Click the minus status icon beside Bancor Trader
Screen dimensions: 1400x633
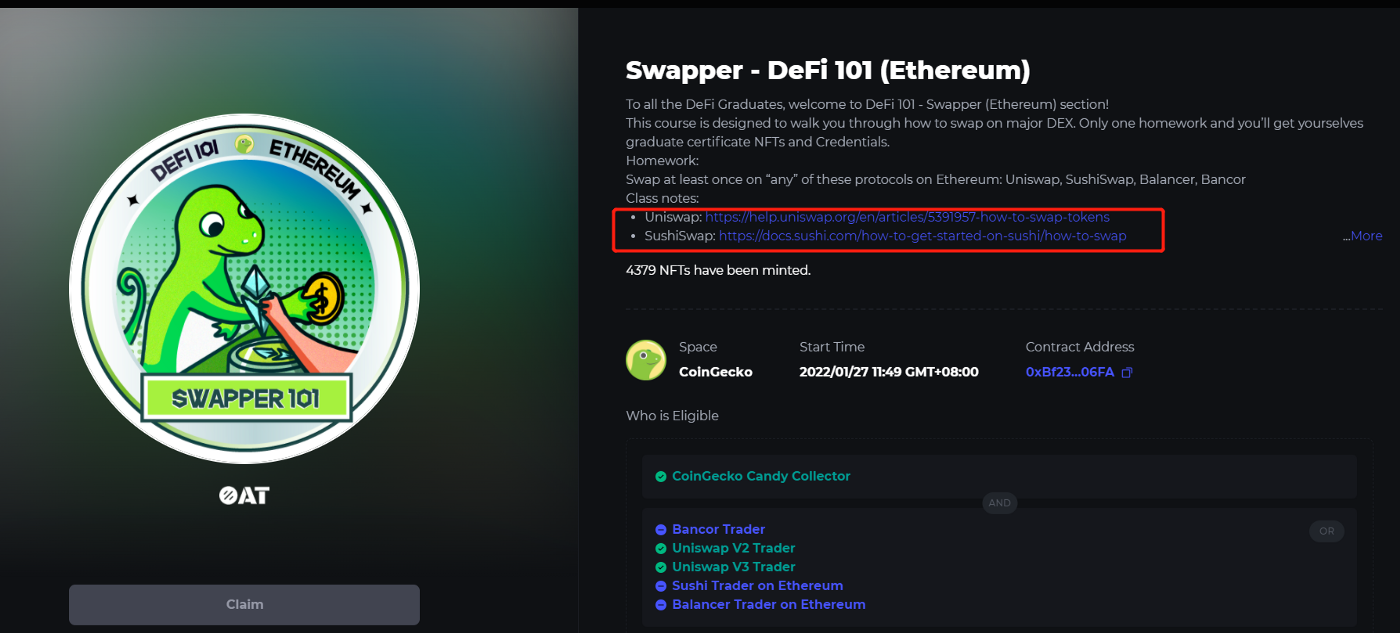pyautogui.click(x=660, y=530)
